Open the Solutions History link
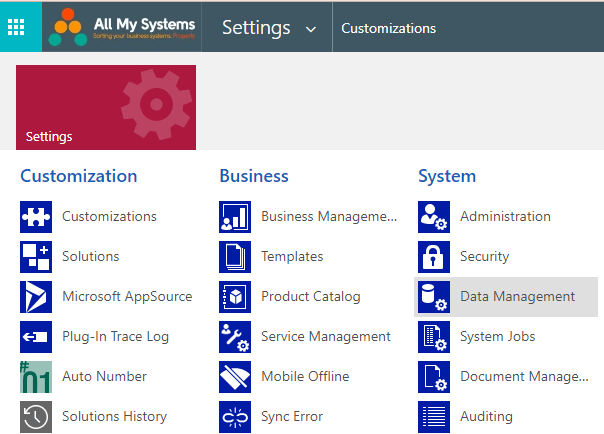This screenshot has width=604, height=434. click(x=114, y=416)
